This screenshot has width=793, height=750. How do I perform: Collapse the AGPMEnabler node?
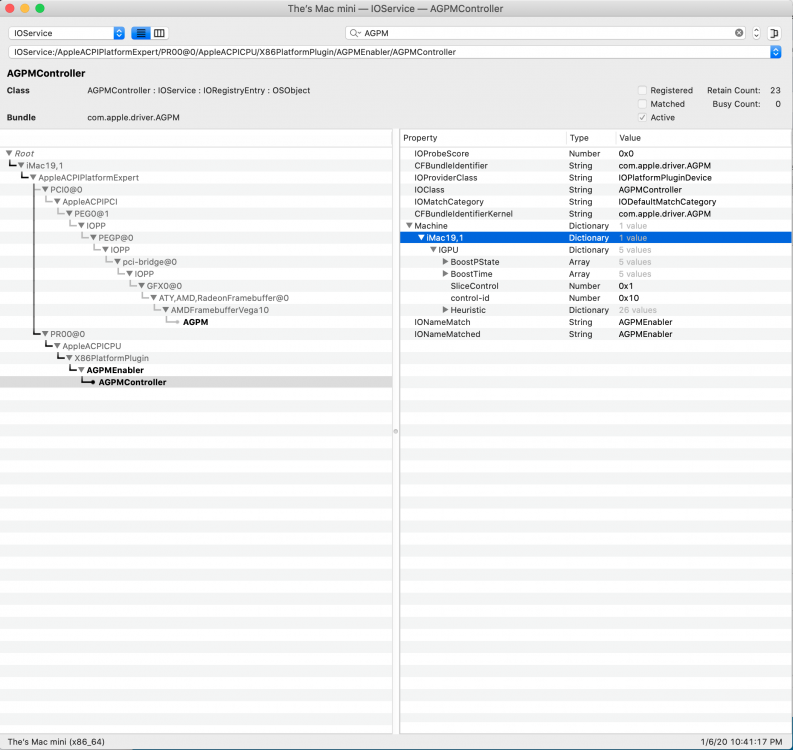click(81, 370)
